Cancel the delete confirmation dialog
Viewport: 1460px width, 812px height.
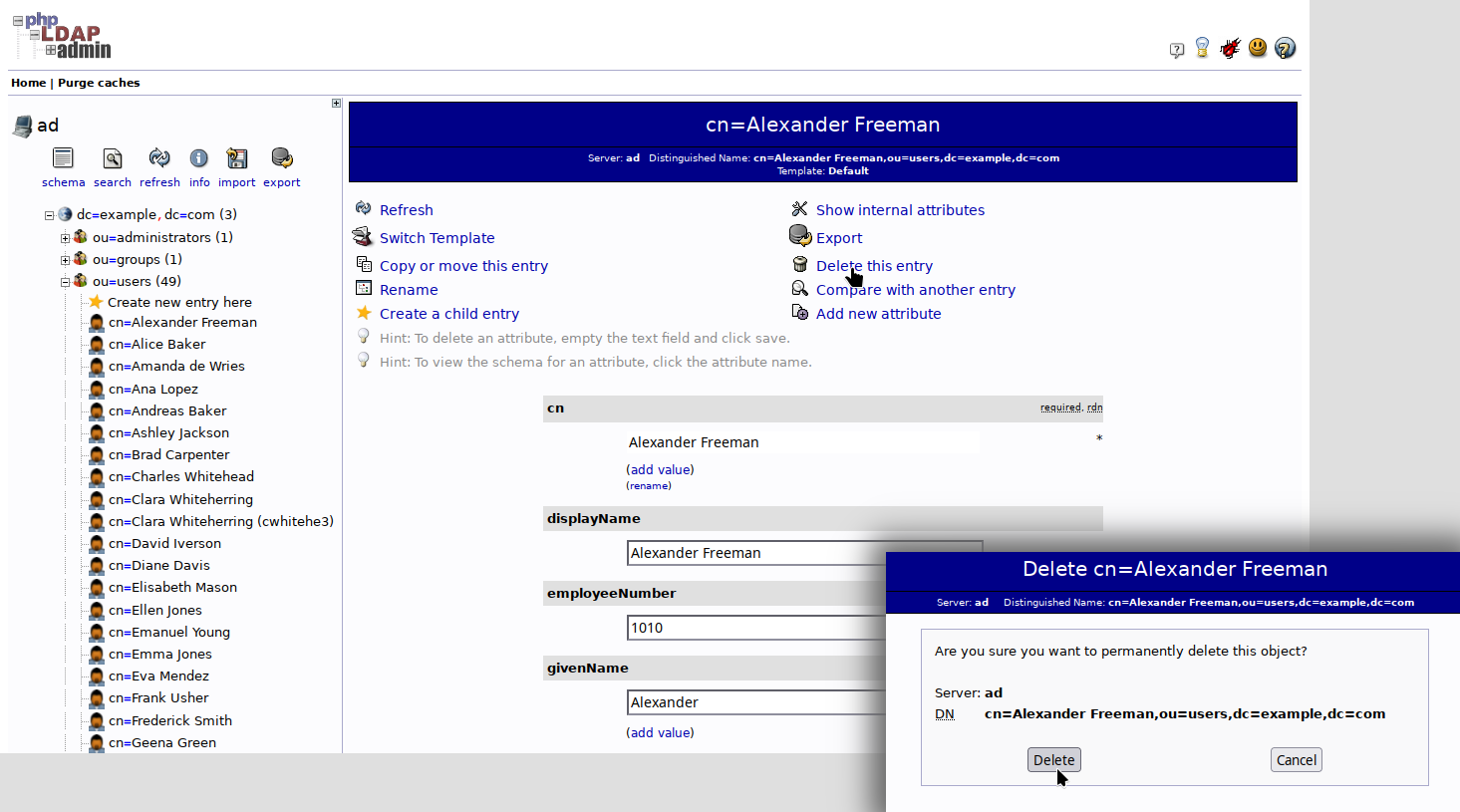point(1296,759)
